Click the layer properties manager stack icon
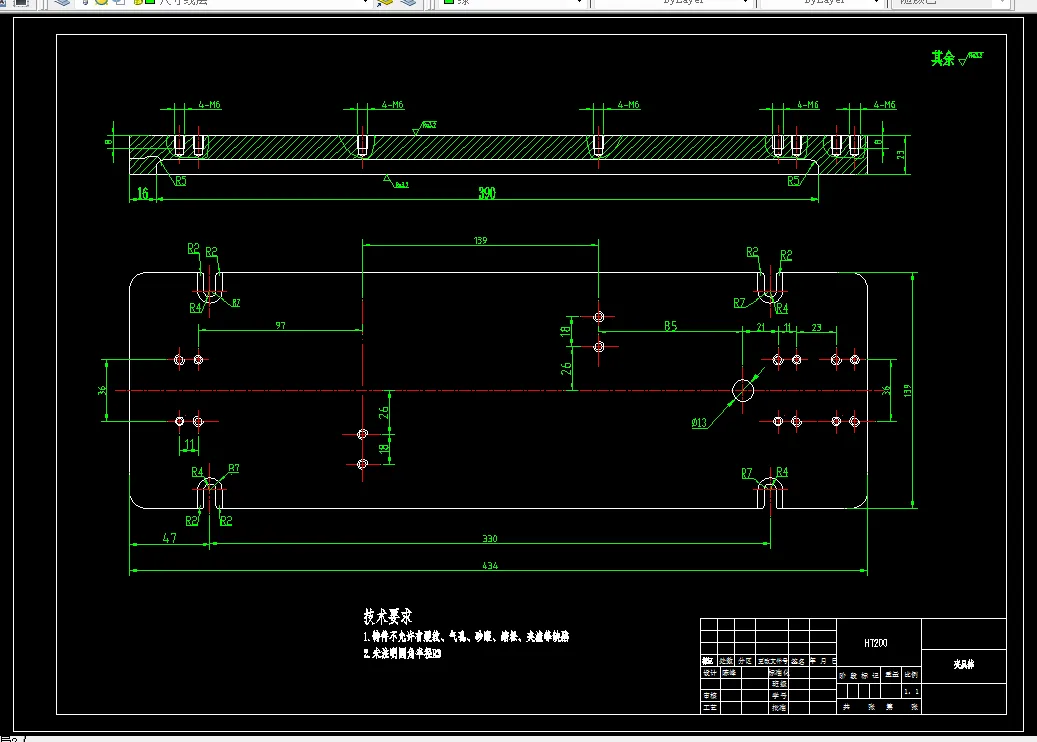Image resolution: width=1037 pixels, height=742 pixels. 62,3
